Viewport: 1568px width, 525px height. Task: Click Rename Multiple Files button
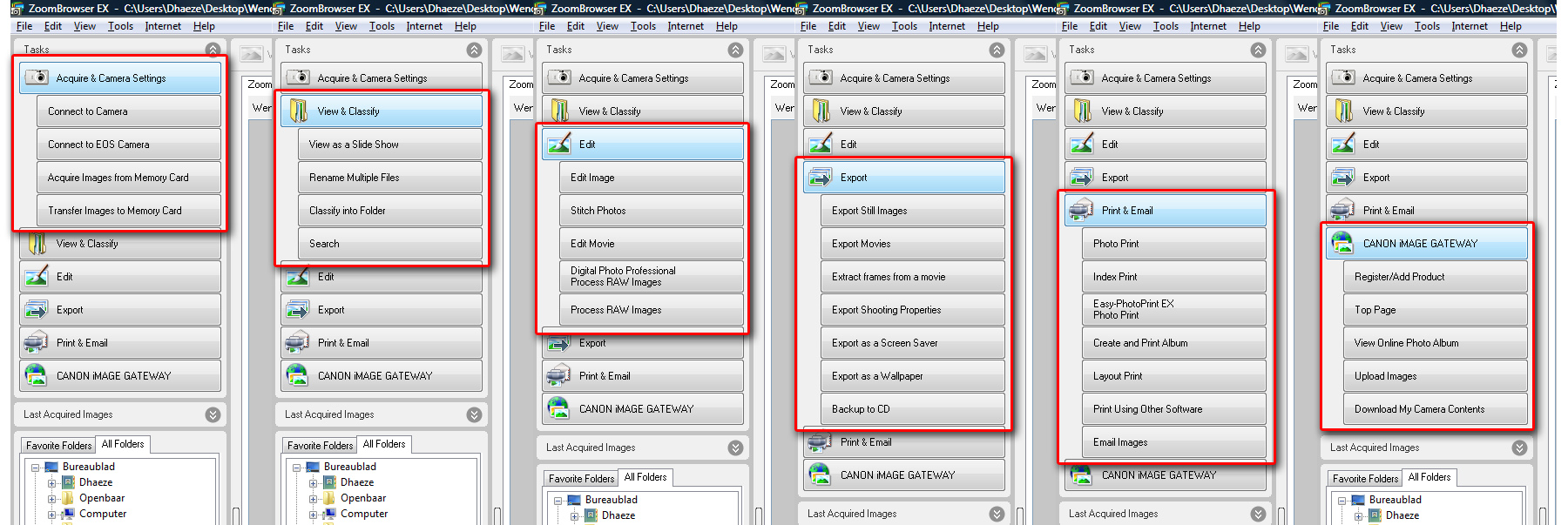[x=390, y=178]
